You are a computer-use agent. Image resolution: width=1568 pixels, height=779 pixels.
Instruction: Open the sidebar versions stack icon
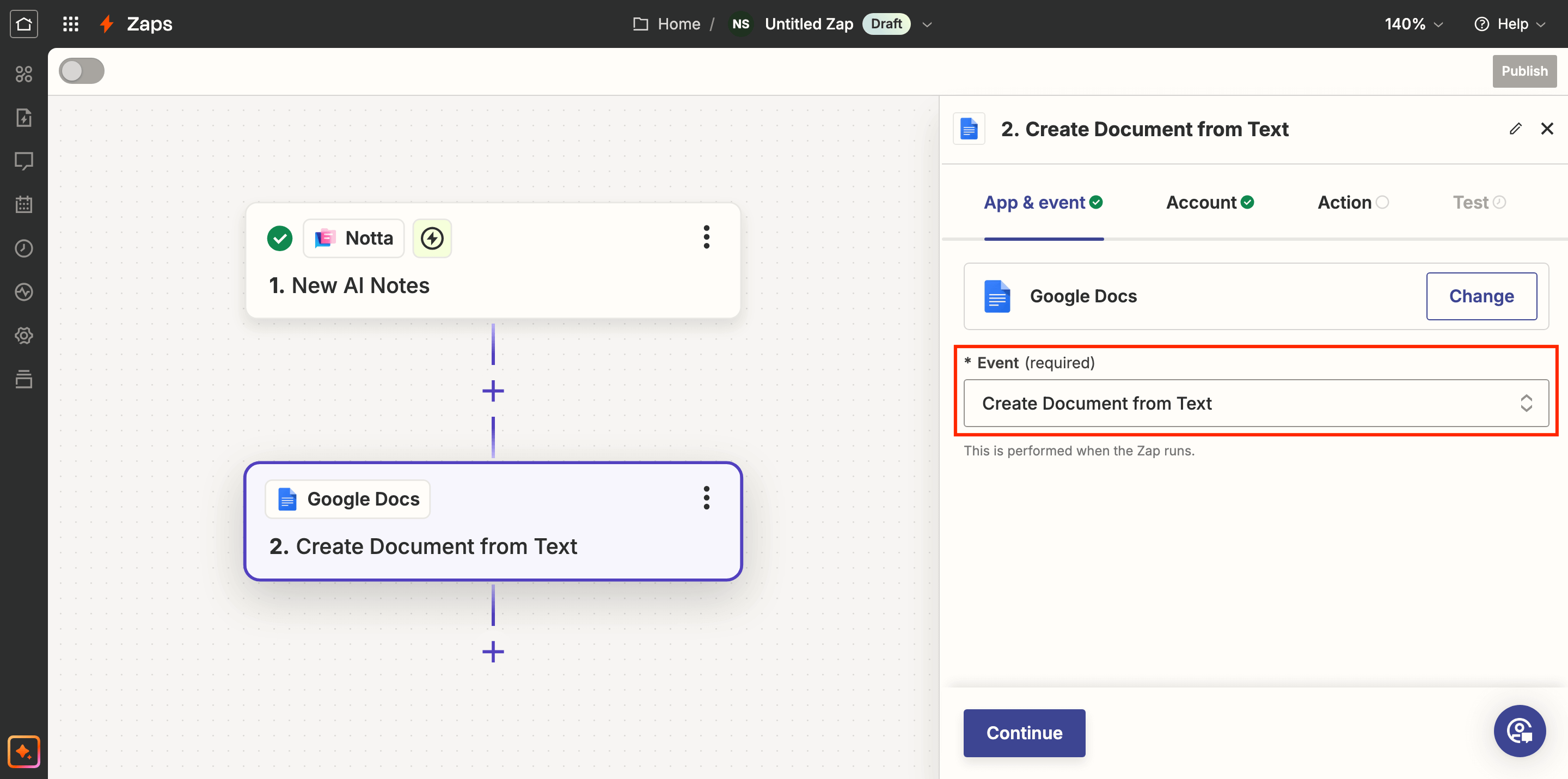click(24, 379)
